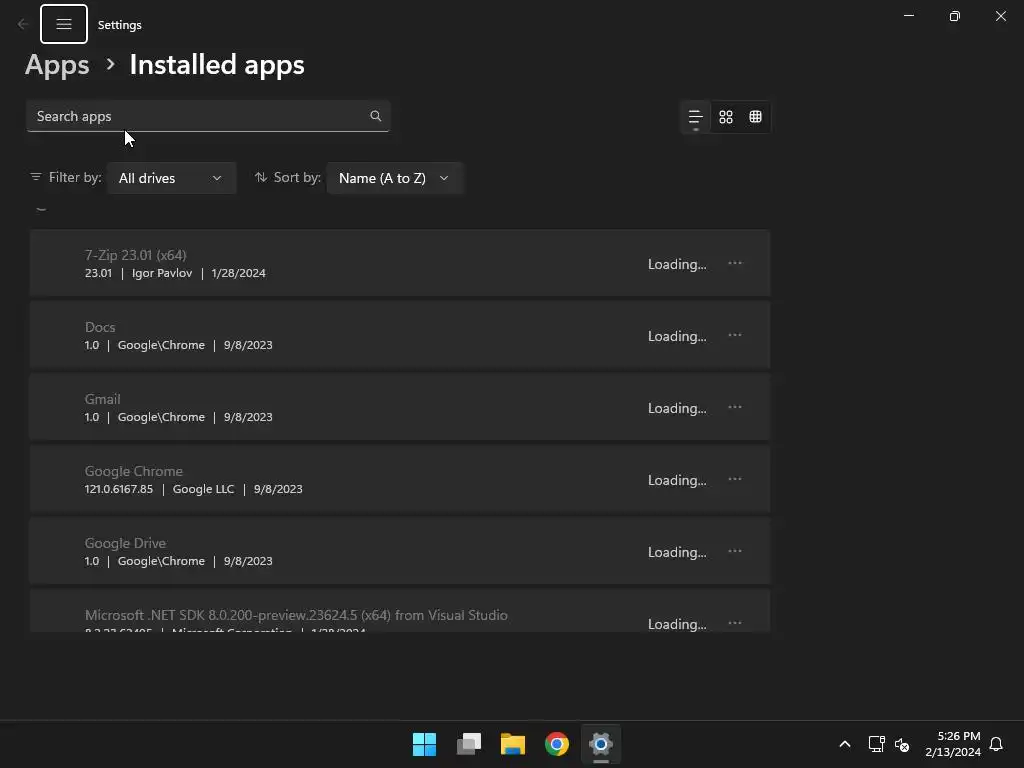Open Task View from the taskbar
The image size is (1024, 768).
[x=469, y=744]
